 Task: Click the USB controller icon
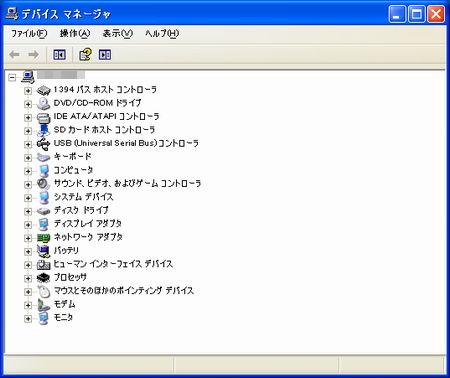[x=43, y=144]
